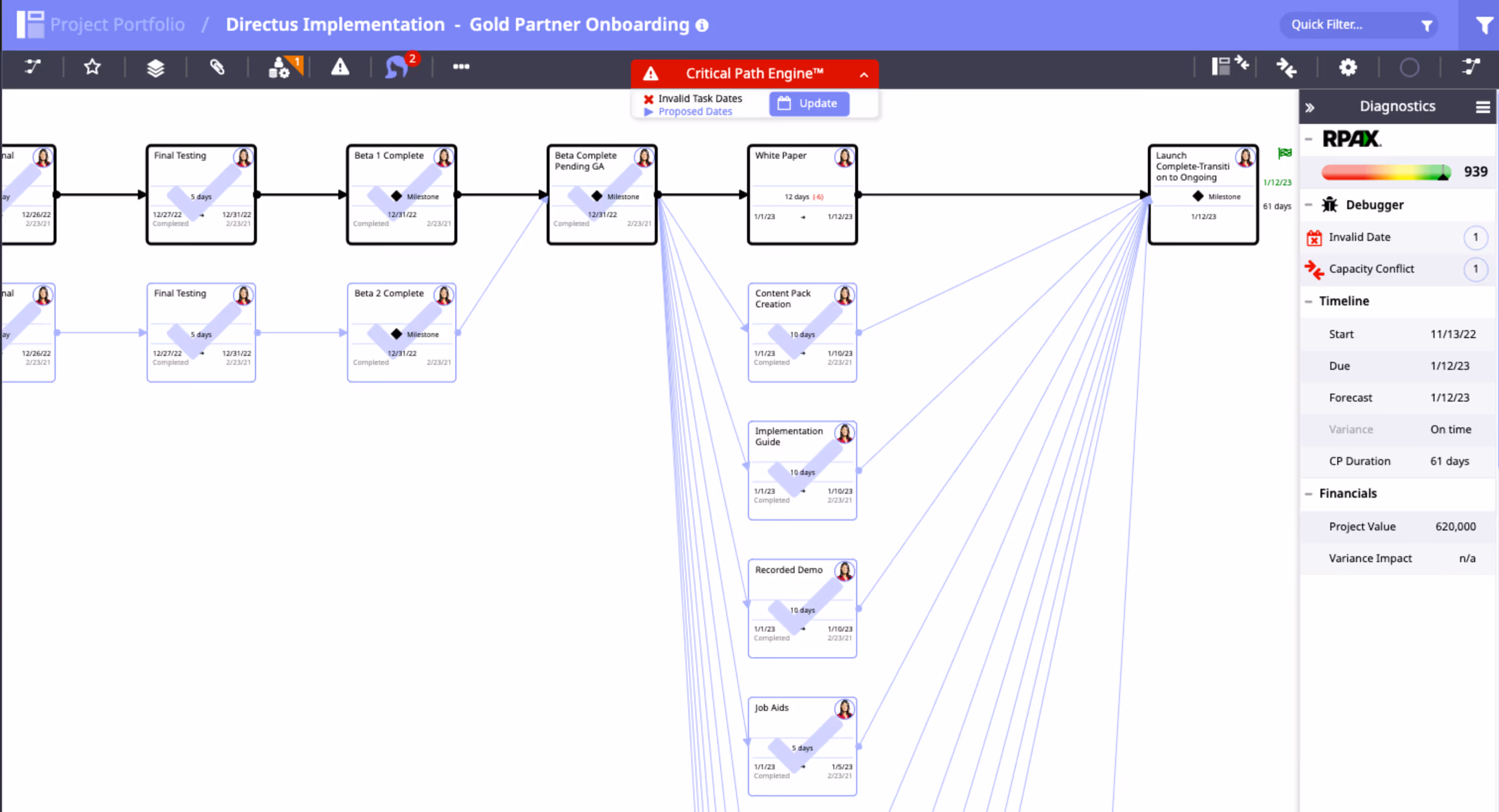1499x812 pixels.
Task: Open the network path view toolbar icon
Action: tap(33, 67)
